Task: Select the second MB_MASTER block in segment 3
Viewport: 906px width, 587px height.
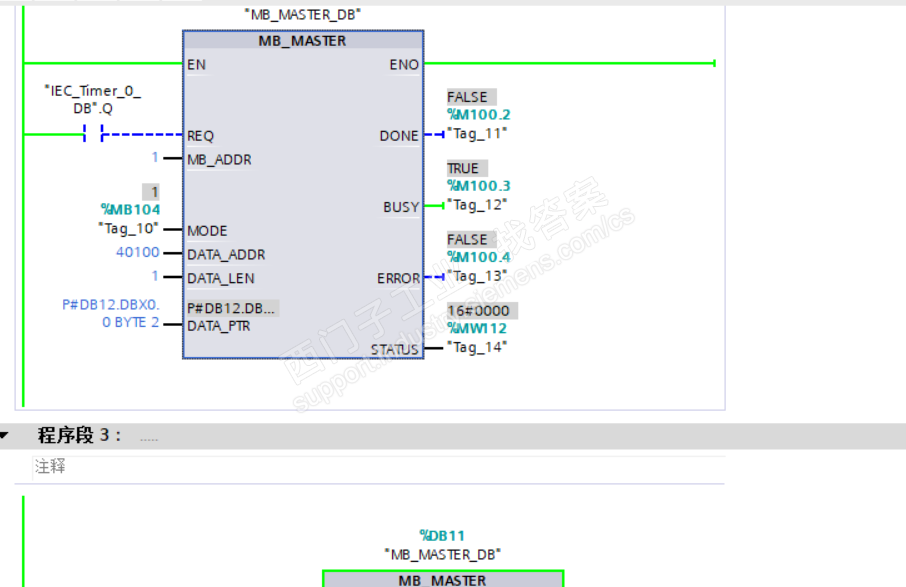Action: pyautogui.click(x=443, y=579)
